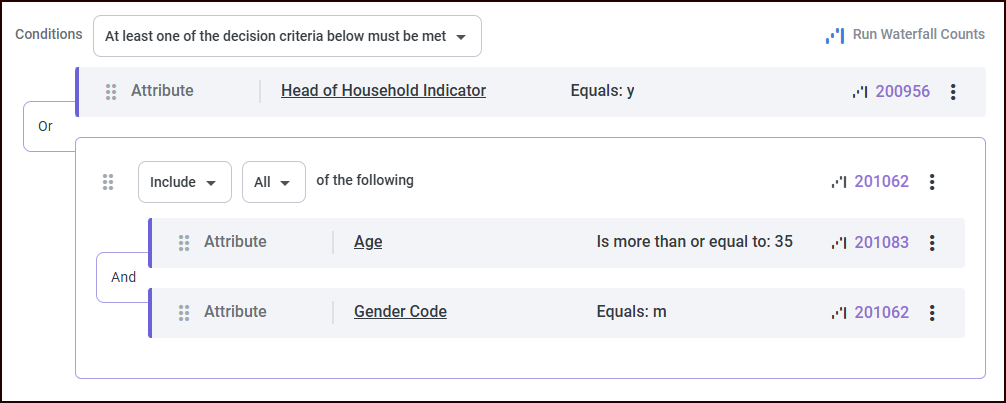
Task: Click the Age attribute link
Action: pyautogui.click(x=368, y=242)
